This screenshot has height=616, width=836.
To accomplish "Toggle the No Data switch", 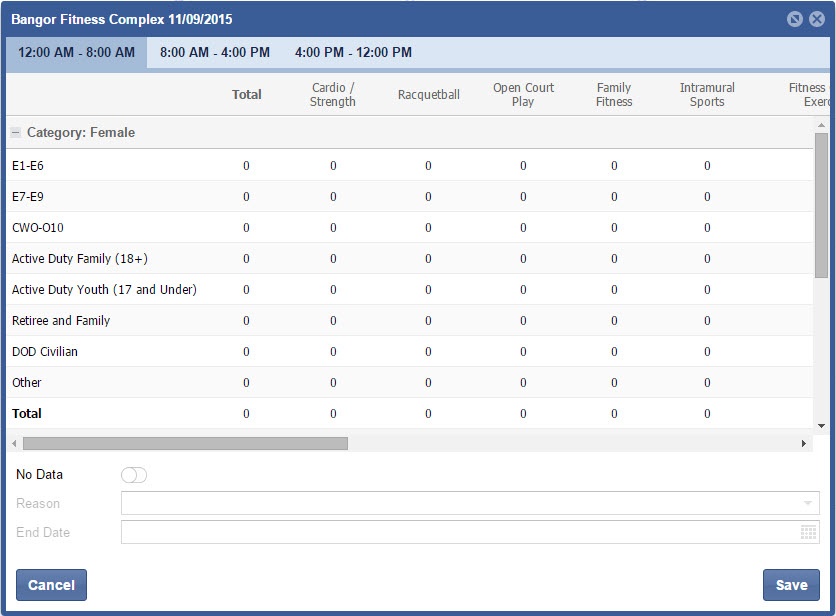I will (x=133, y=475).
